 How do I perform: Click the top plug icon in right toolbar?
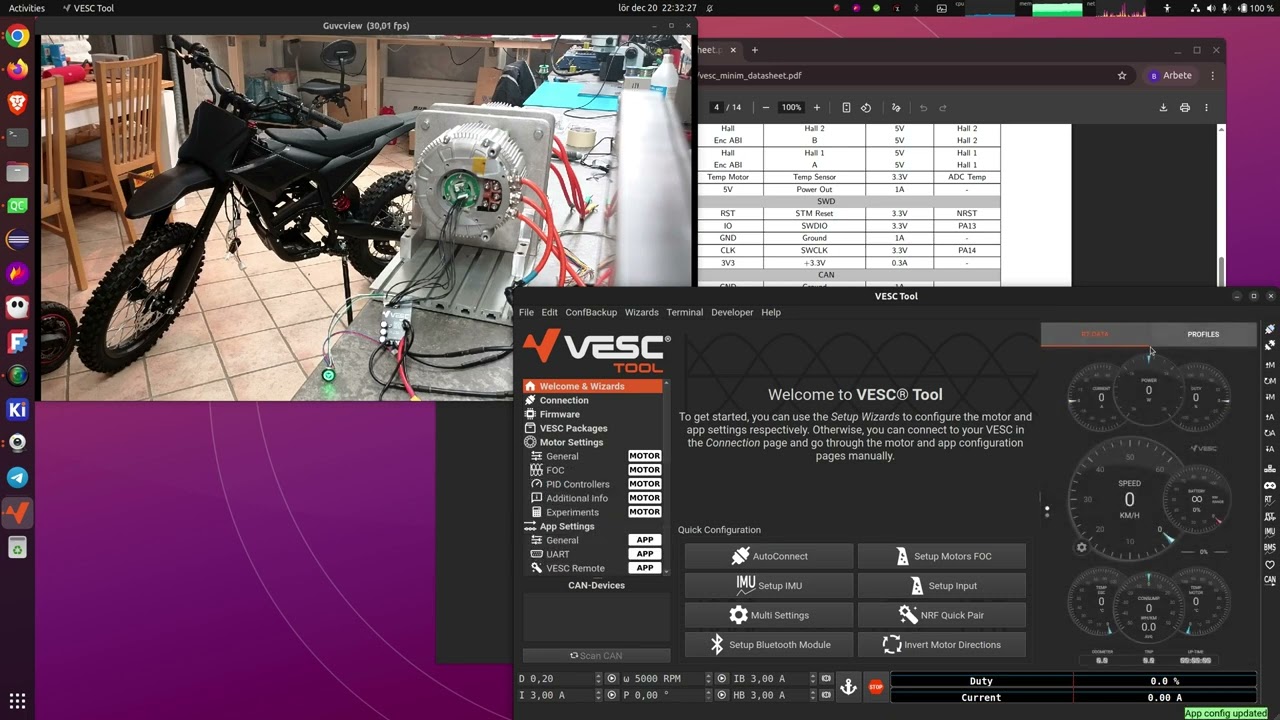(x=1270, y=329)
